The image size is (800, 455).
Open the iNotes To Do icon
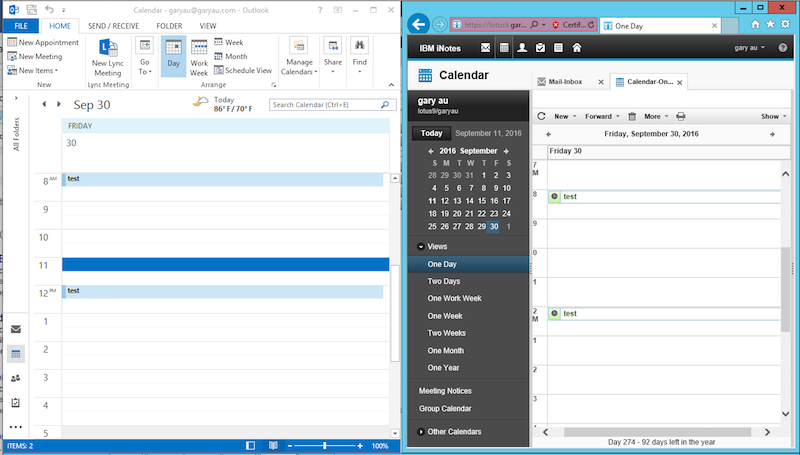[x=540, y=47]
